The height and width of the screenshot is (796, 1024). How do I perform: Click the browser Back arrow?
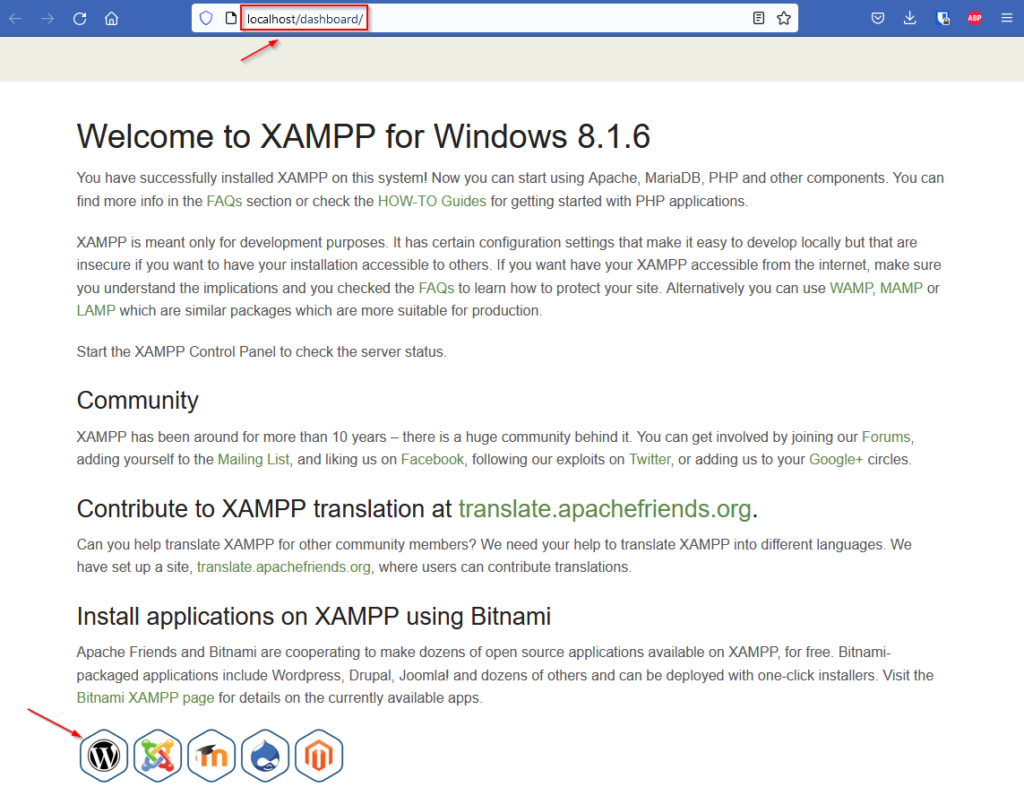coord(16,18)
